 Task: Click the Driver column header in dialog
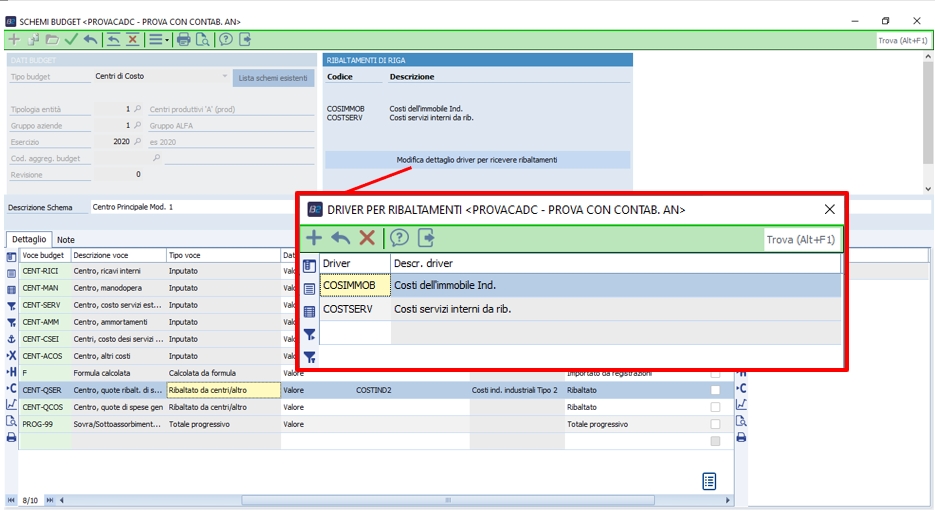click(355, 263)
